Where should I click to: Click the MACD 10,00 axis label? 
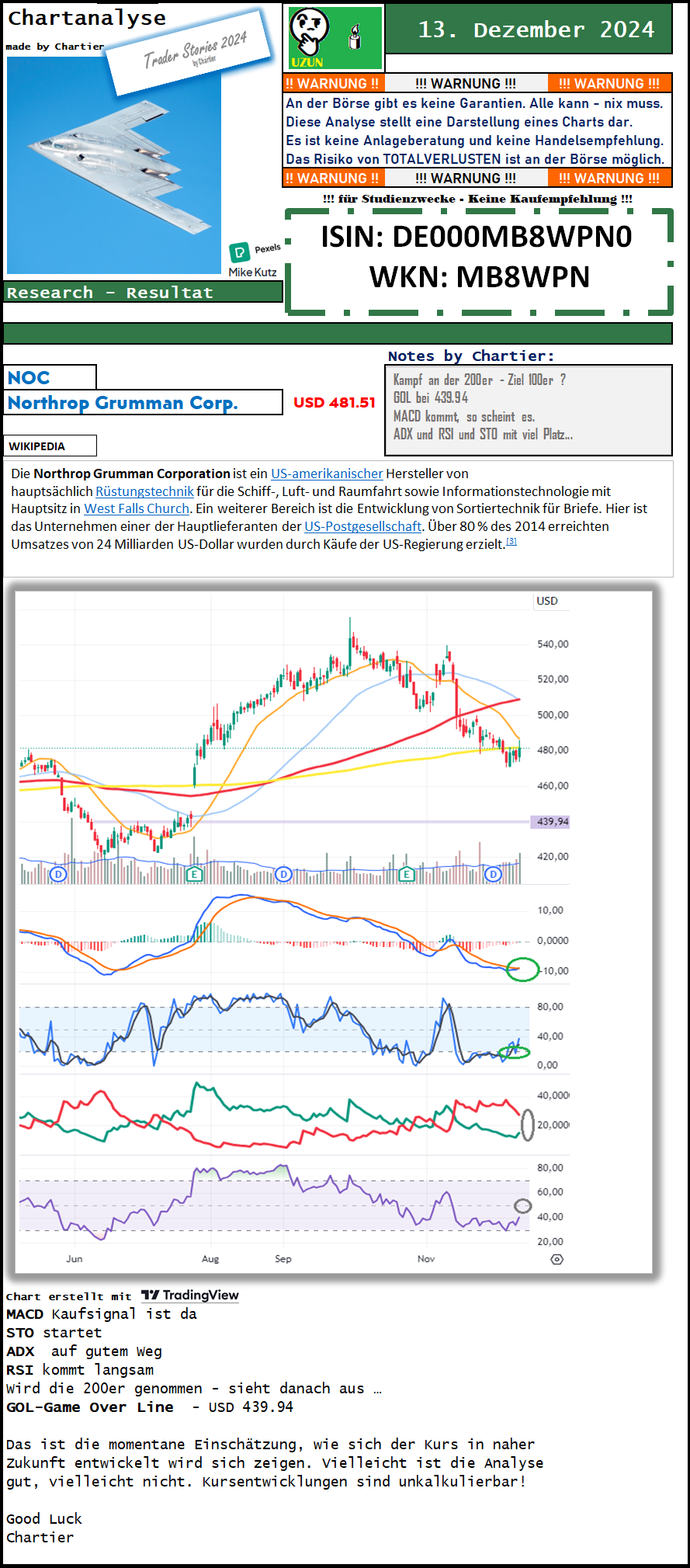coord(551,910)
